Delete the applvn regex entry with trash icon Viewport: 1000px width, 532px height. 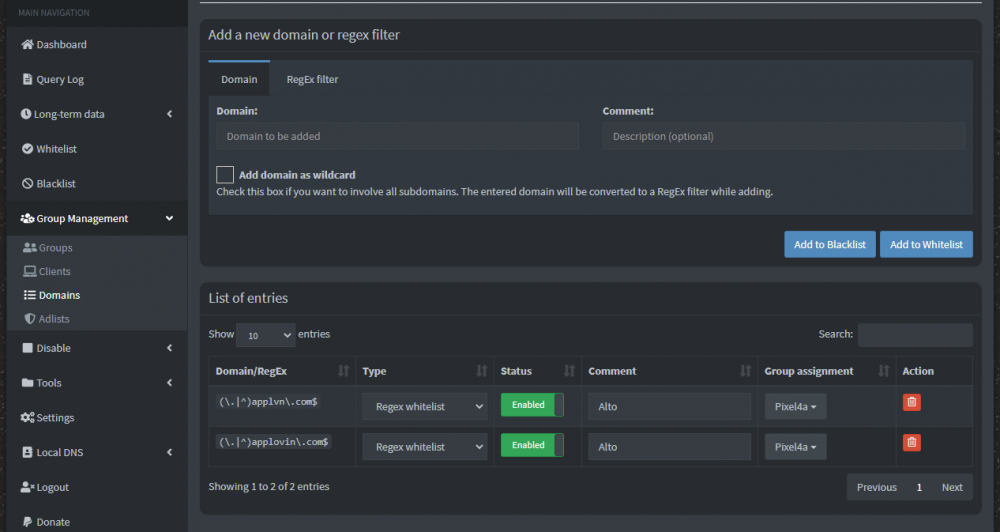(x=911, y=402)
